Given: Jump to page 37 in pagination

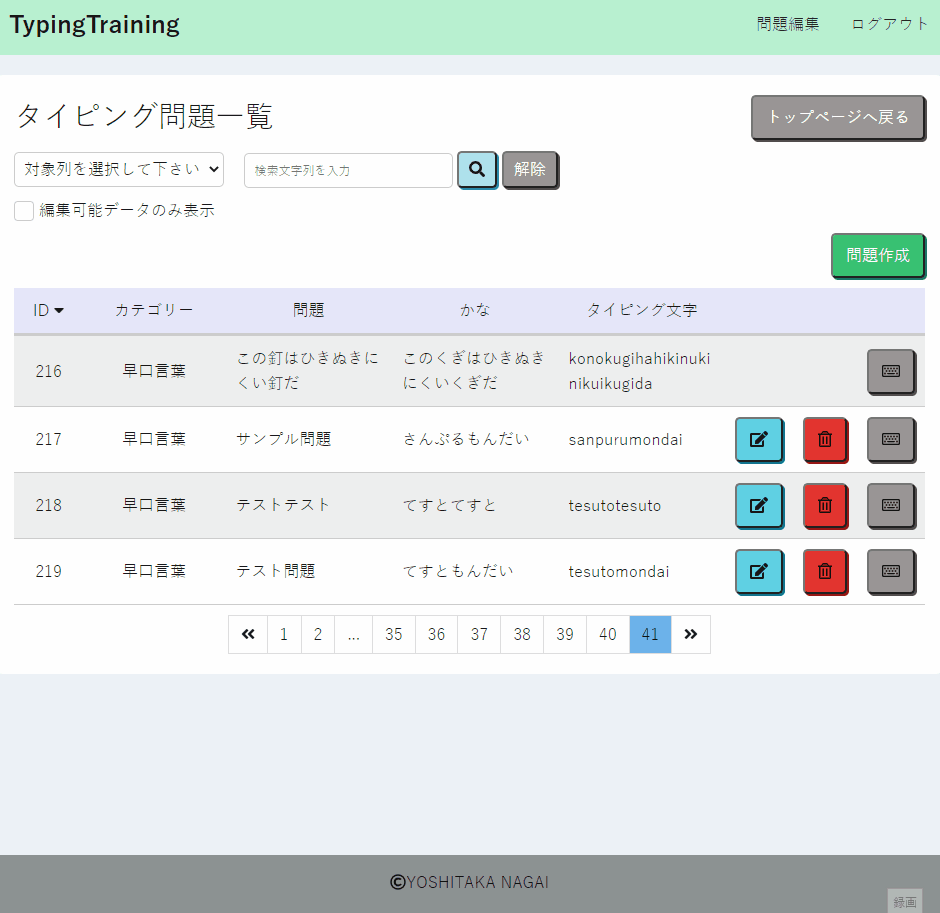Looking at the screenshot, I should tap(479, 634).
